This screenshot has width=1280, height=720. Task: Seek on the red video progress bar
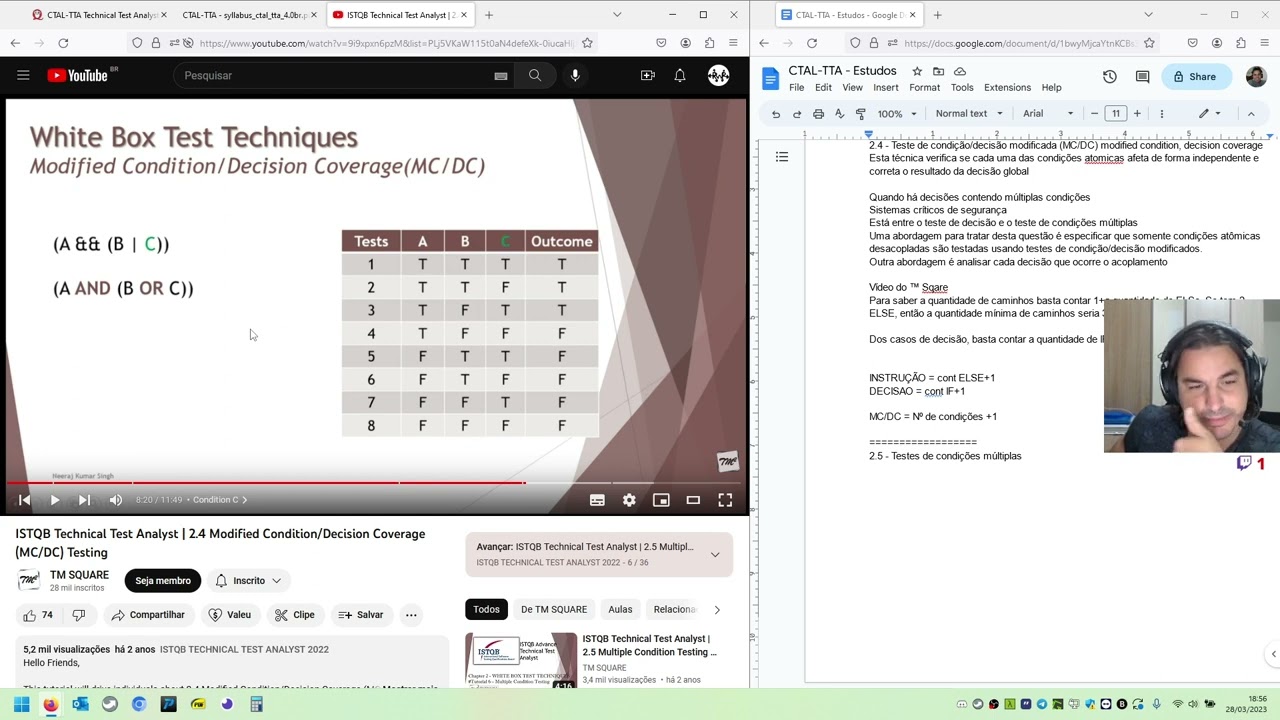[375, 483]
